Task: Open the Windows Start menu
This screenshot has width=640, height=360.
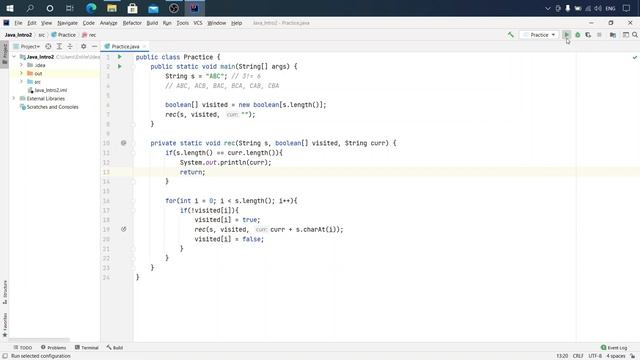Action: click(9, 8)
